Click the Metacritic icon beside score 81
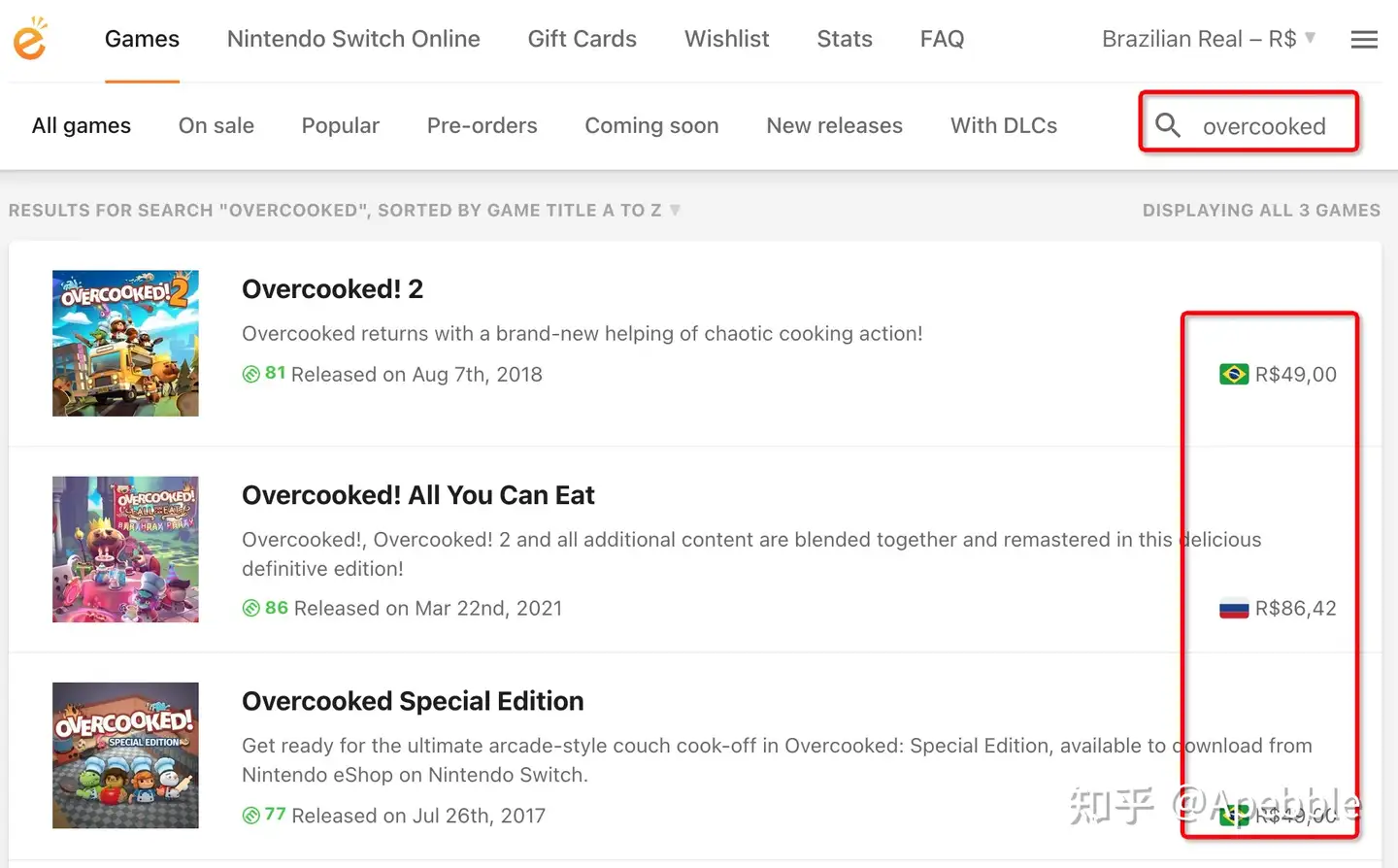 tap(251, 374)
